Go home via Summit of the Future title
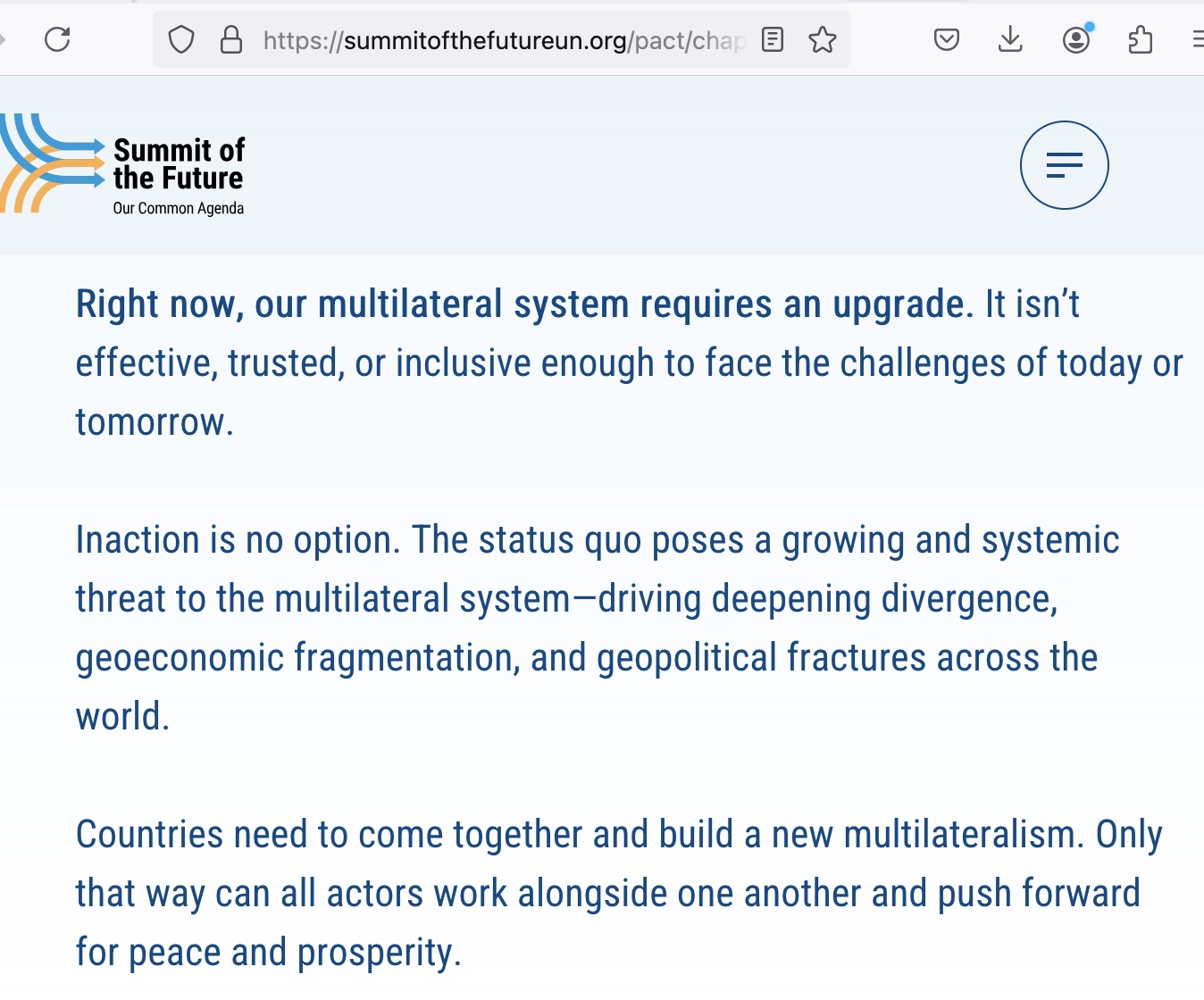The image size is (1204, 1000). tap(179, 164)
